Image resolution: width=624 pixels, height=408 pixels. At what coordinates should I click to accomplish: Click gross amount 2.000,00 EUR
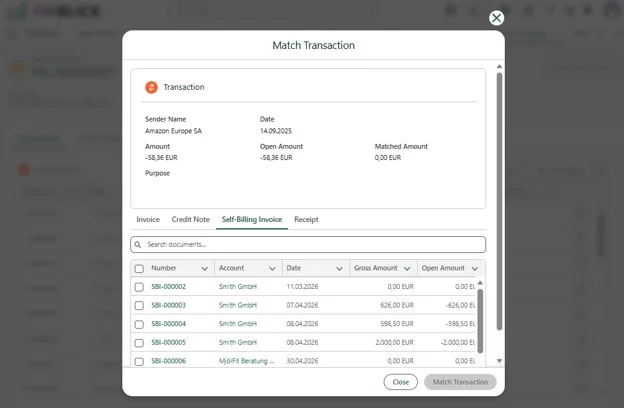click(x=394, y=342)
